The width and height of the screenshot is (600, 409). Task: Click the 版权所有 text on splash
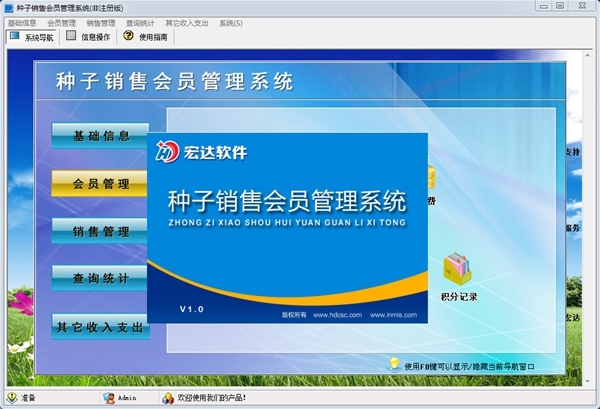pyautogui.click(x=294, y=315)
